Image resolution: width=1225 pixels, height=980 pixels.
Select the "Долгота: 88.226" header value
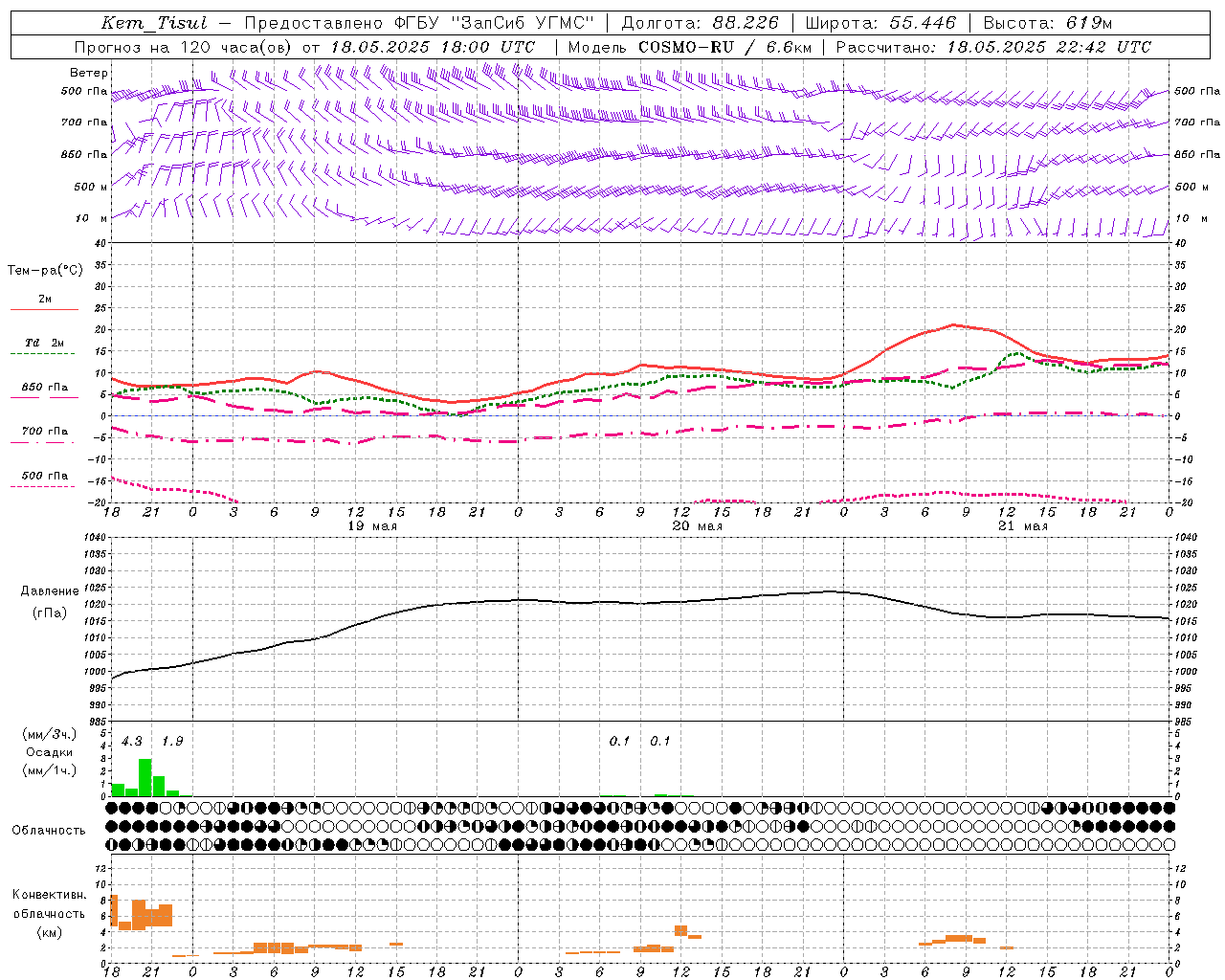(701, 23)
